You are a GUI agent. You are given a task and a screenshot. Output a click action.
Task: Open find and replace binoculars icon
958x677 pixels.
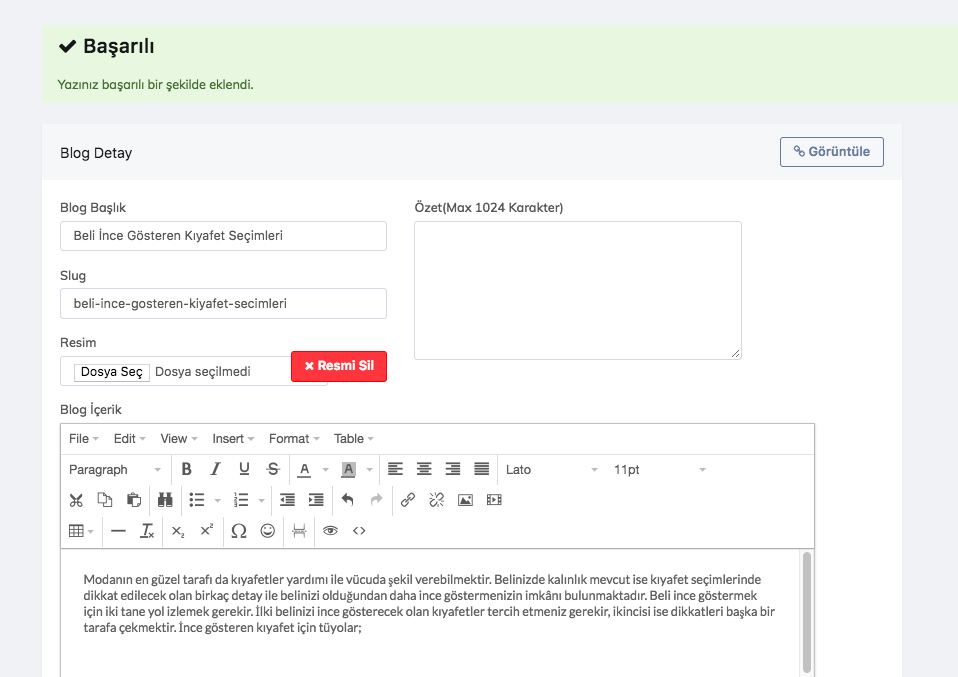click(x=164, y=500)
